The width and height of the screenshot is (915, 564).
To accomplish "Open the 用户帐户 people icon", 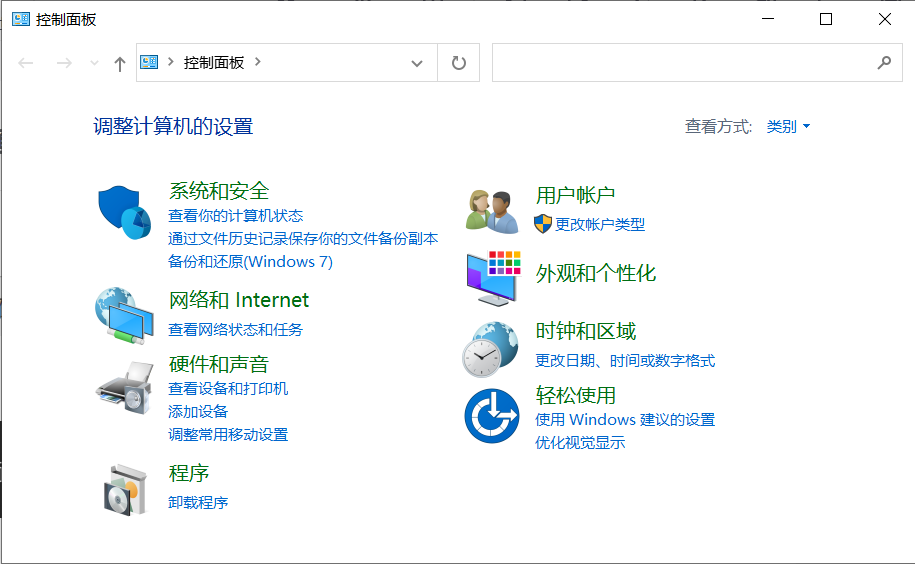I will [492, 212].
